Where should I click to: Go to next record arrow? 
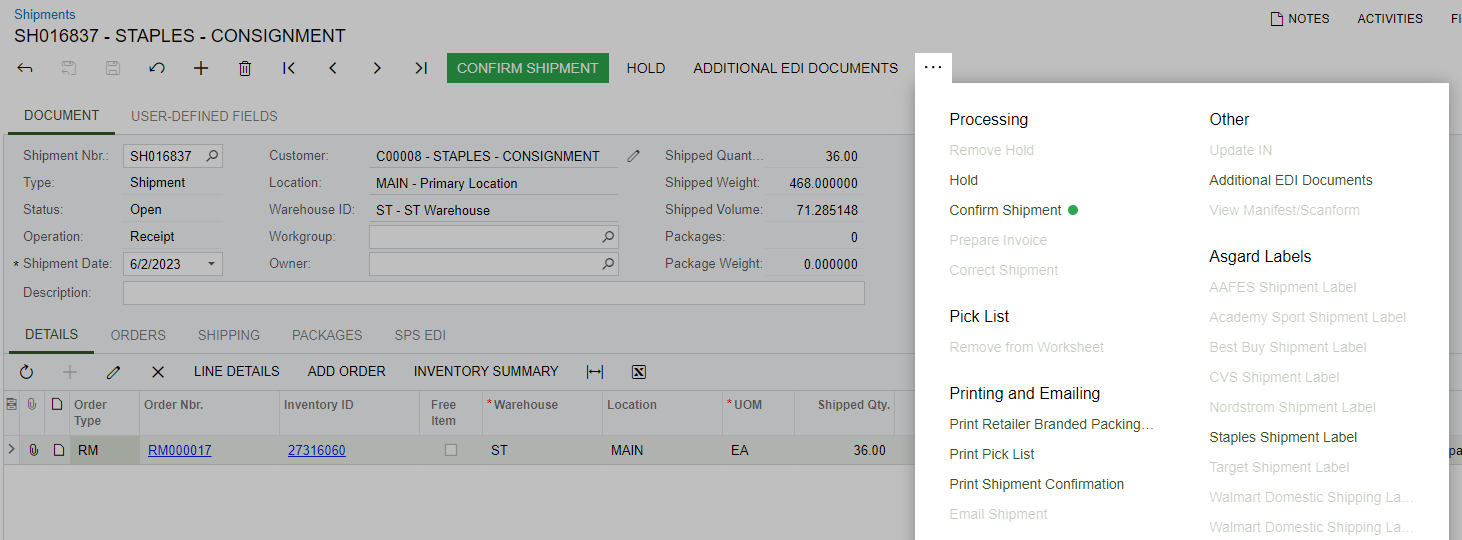click(377, 68)
